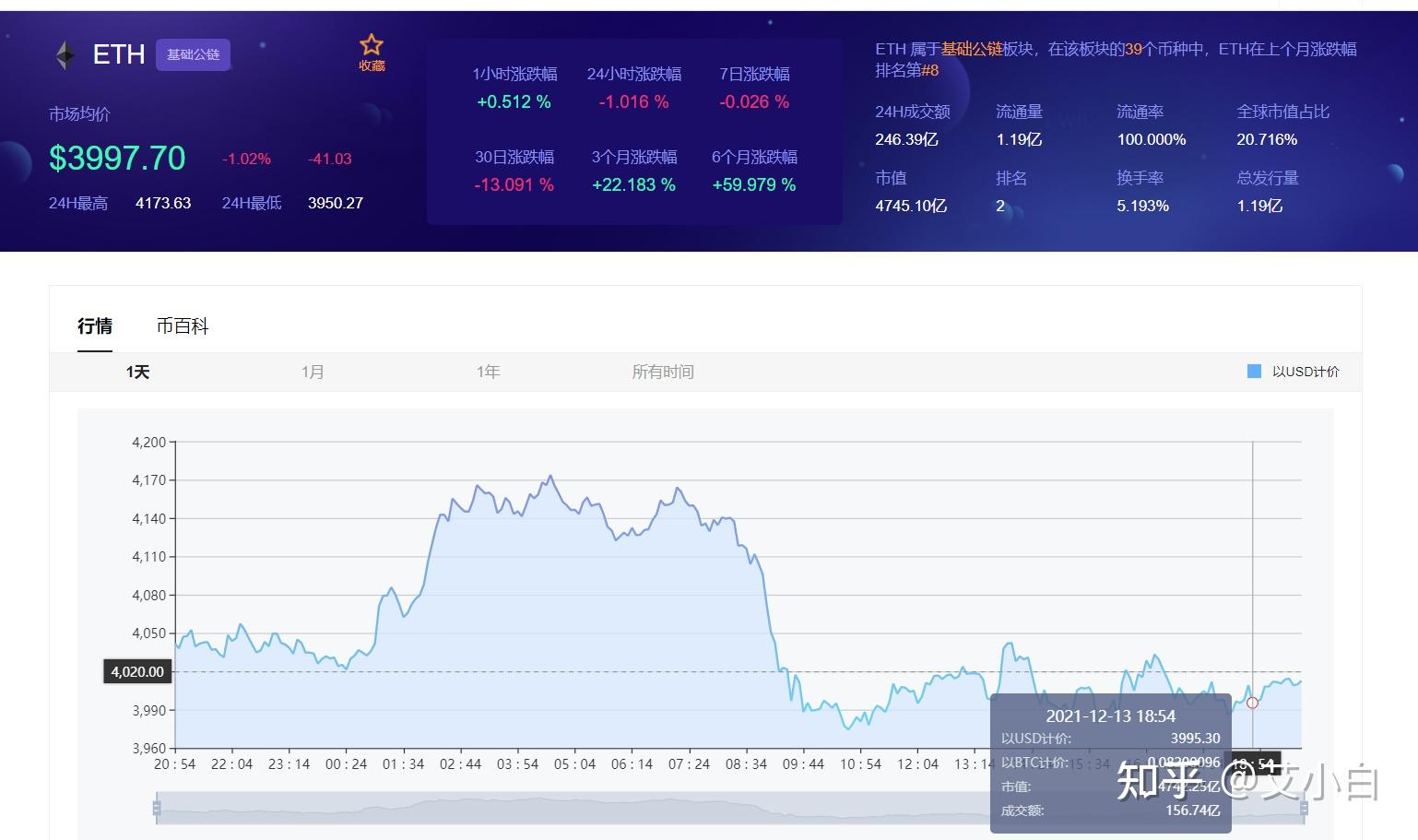Click the 4,200 y-axis label

[x=149, y=443]
